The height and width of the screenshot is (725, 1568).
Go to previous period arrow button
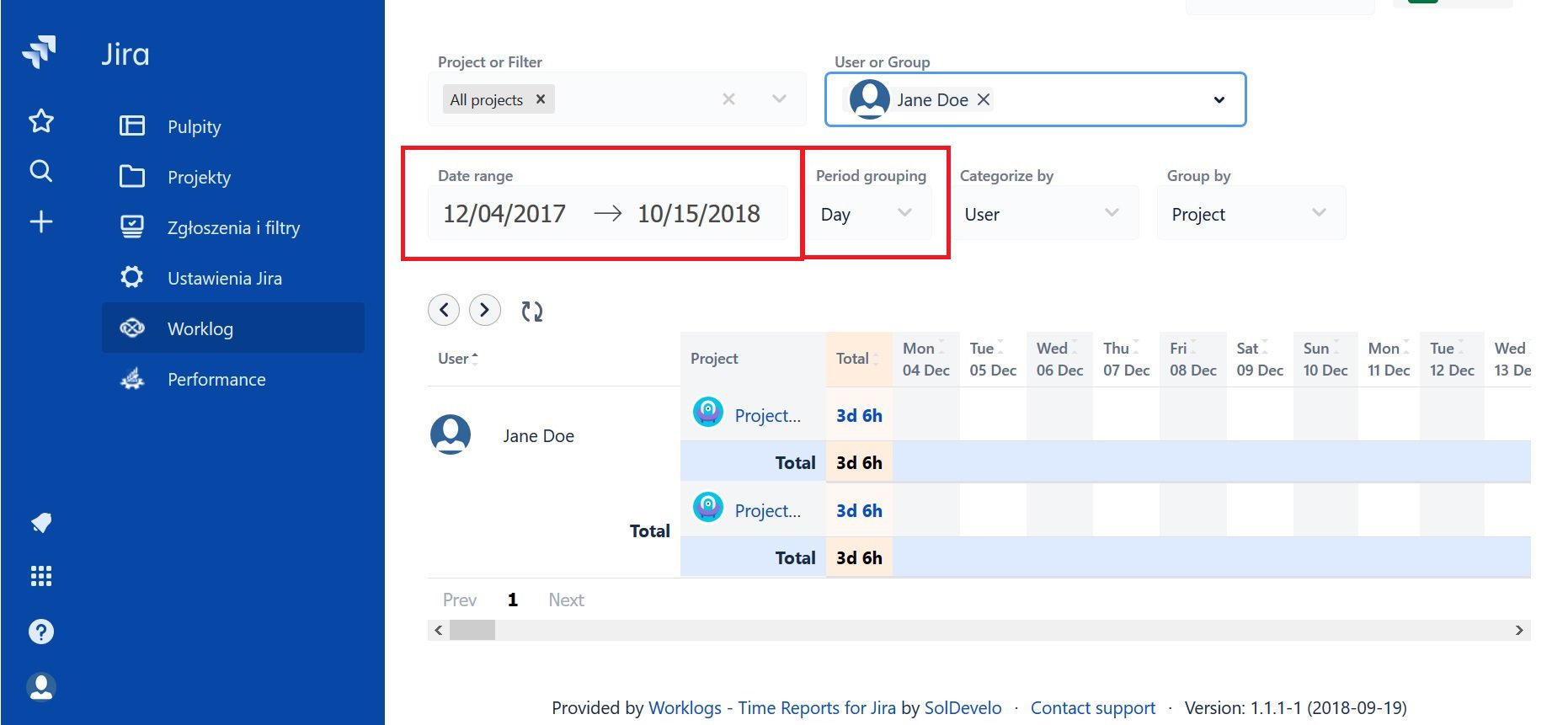(444, 310)
